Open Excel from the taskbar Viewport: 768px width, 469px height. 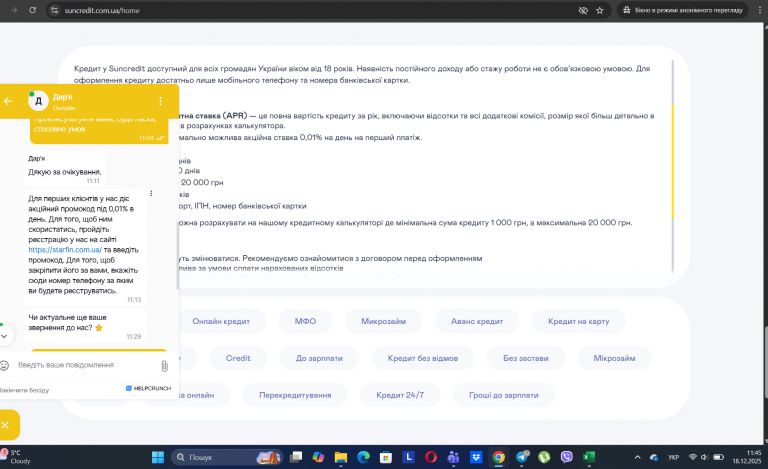point(589,457)
